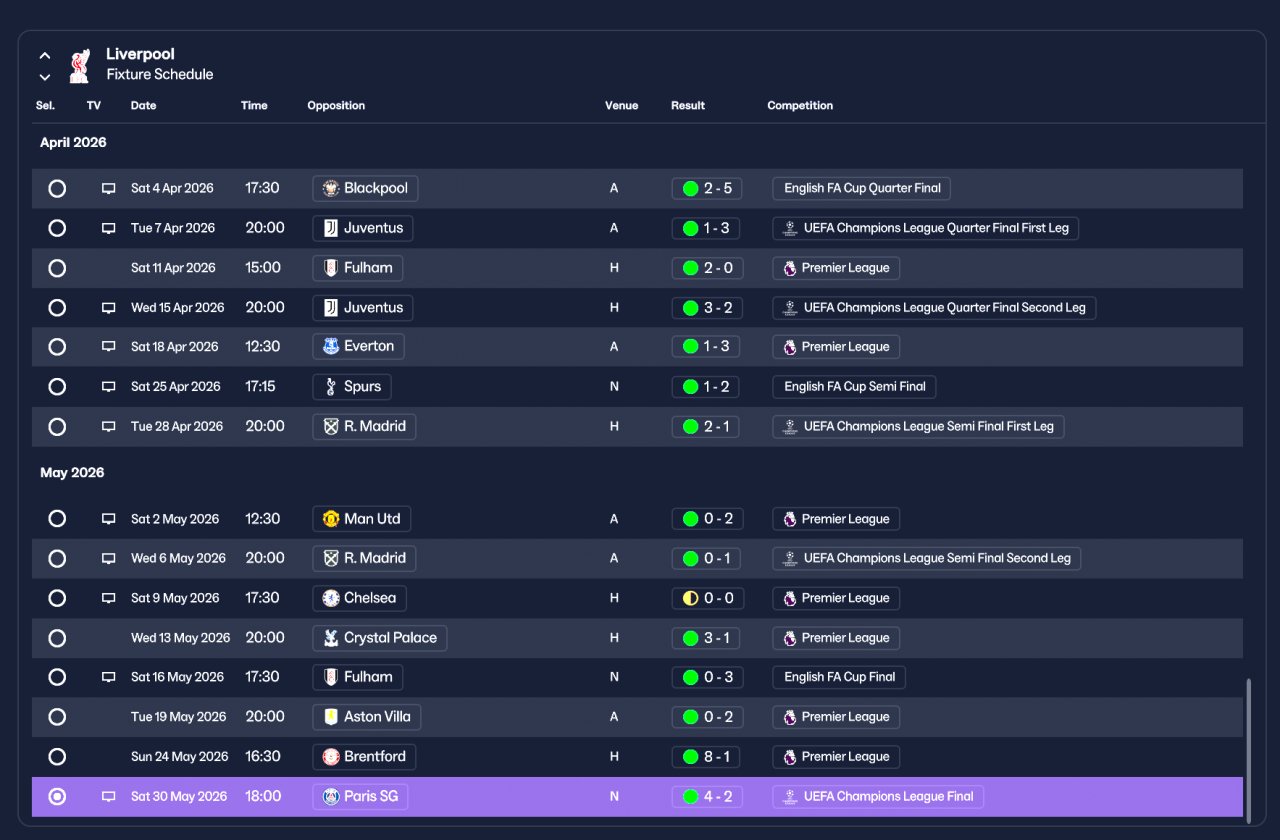The image size is (1280, 840).
Task: Open Juventus team on Tue 7 Apr row
Action: coord(362,228)
